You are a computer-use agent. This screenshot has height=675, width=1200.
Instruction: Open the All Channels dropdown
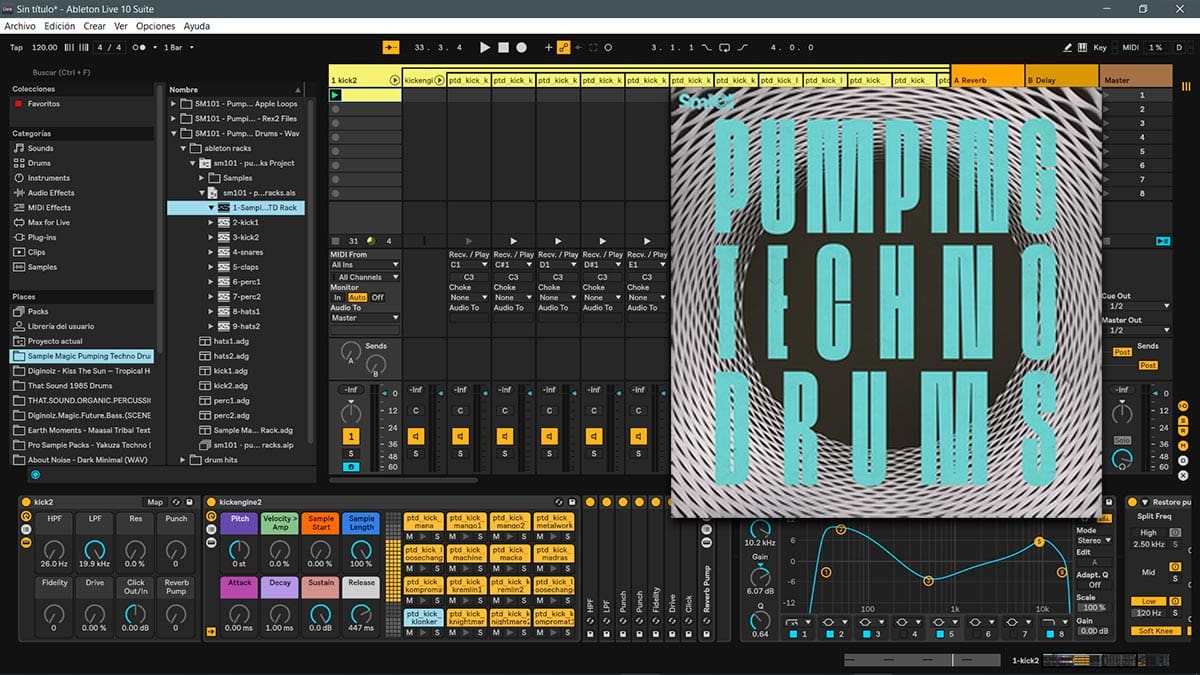click(367, 277)
